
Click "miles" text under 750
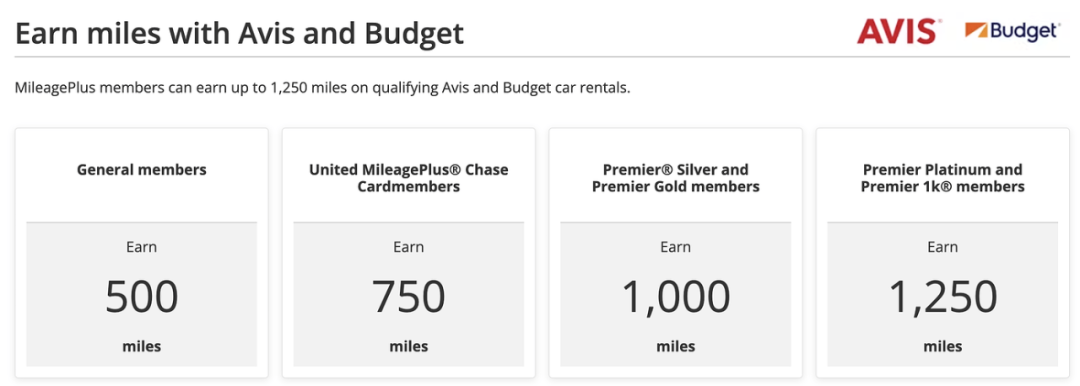pyautogui.click(x=408, y=346)
